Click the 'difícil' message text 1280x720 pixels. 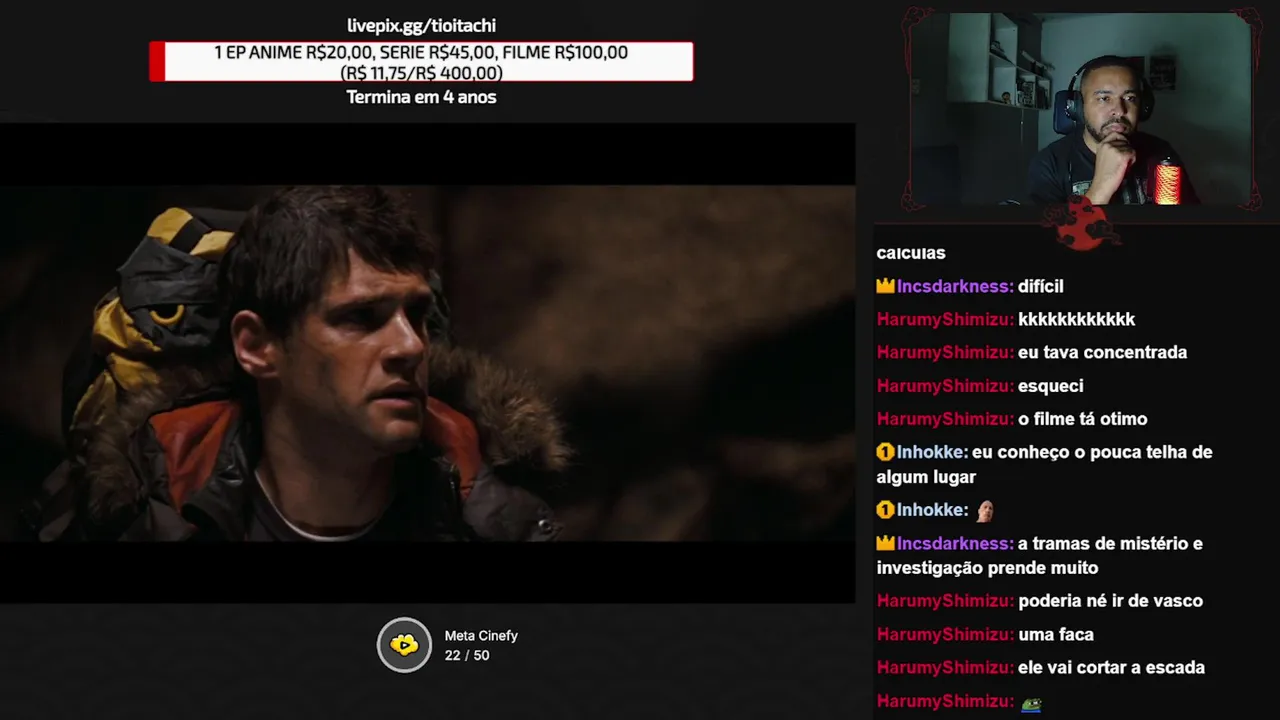(1040, 286)
